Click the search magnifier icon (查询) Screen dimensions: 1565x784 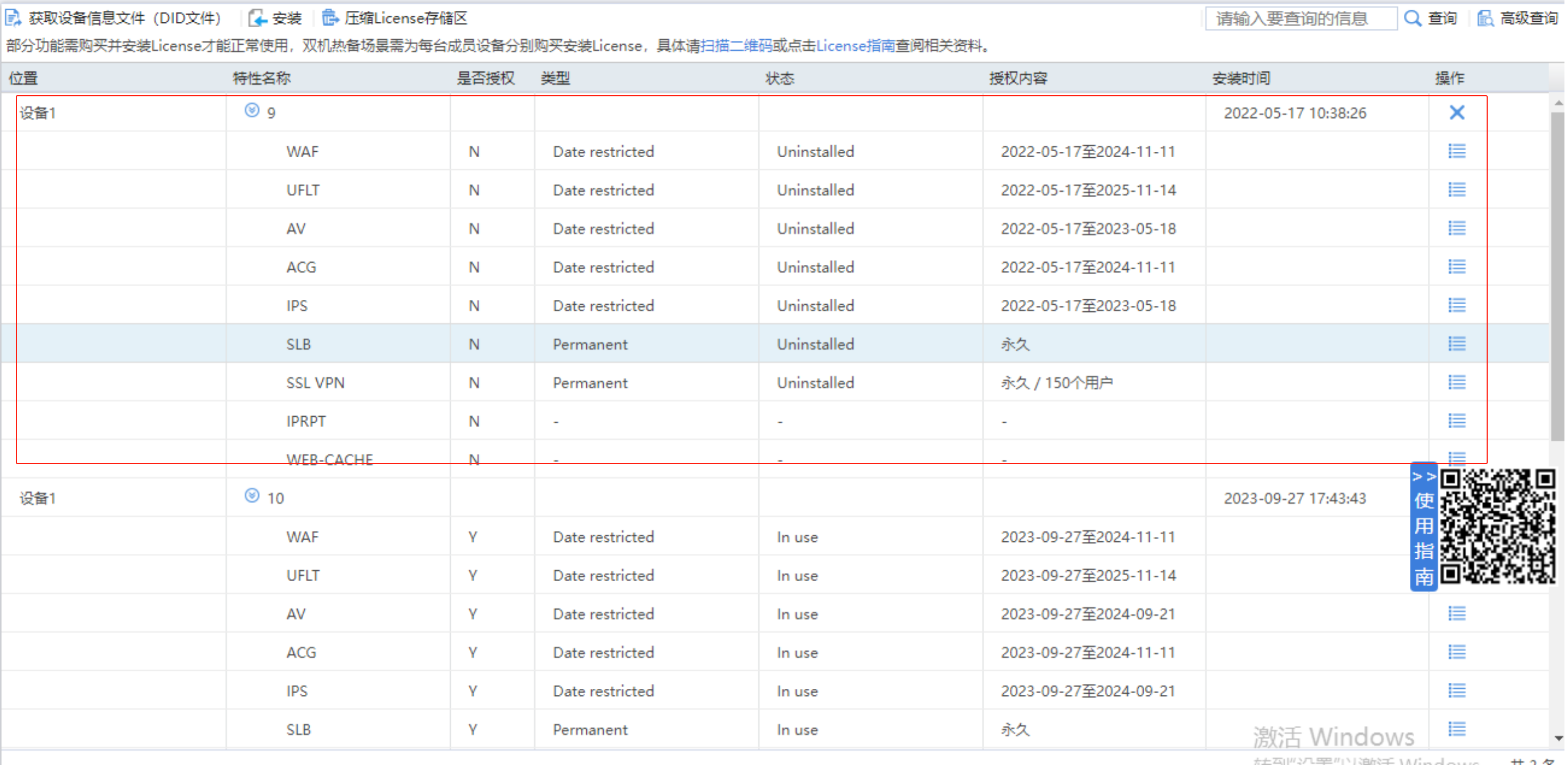click(x=1413, y=18)
